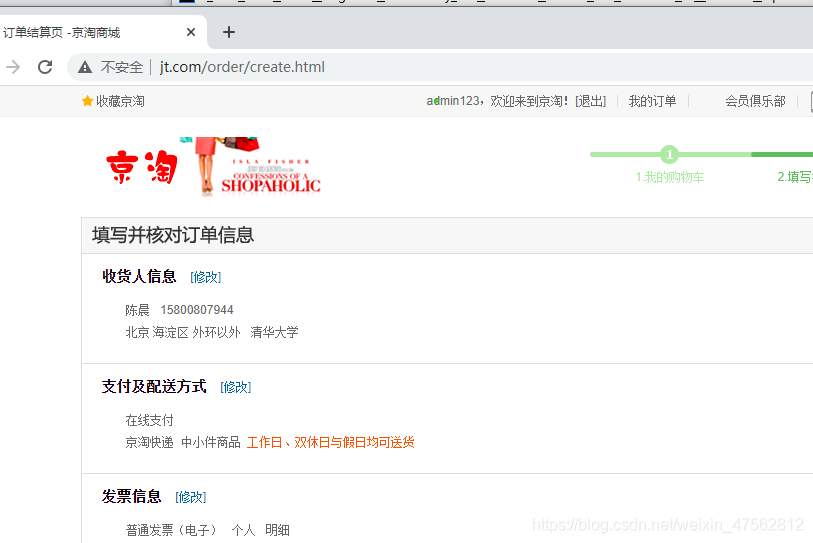Reload the page with refresh icon
813x543 pixels.
click(45, 67)
